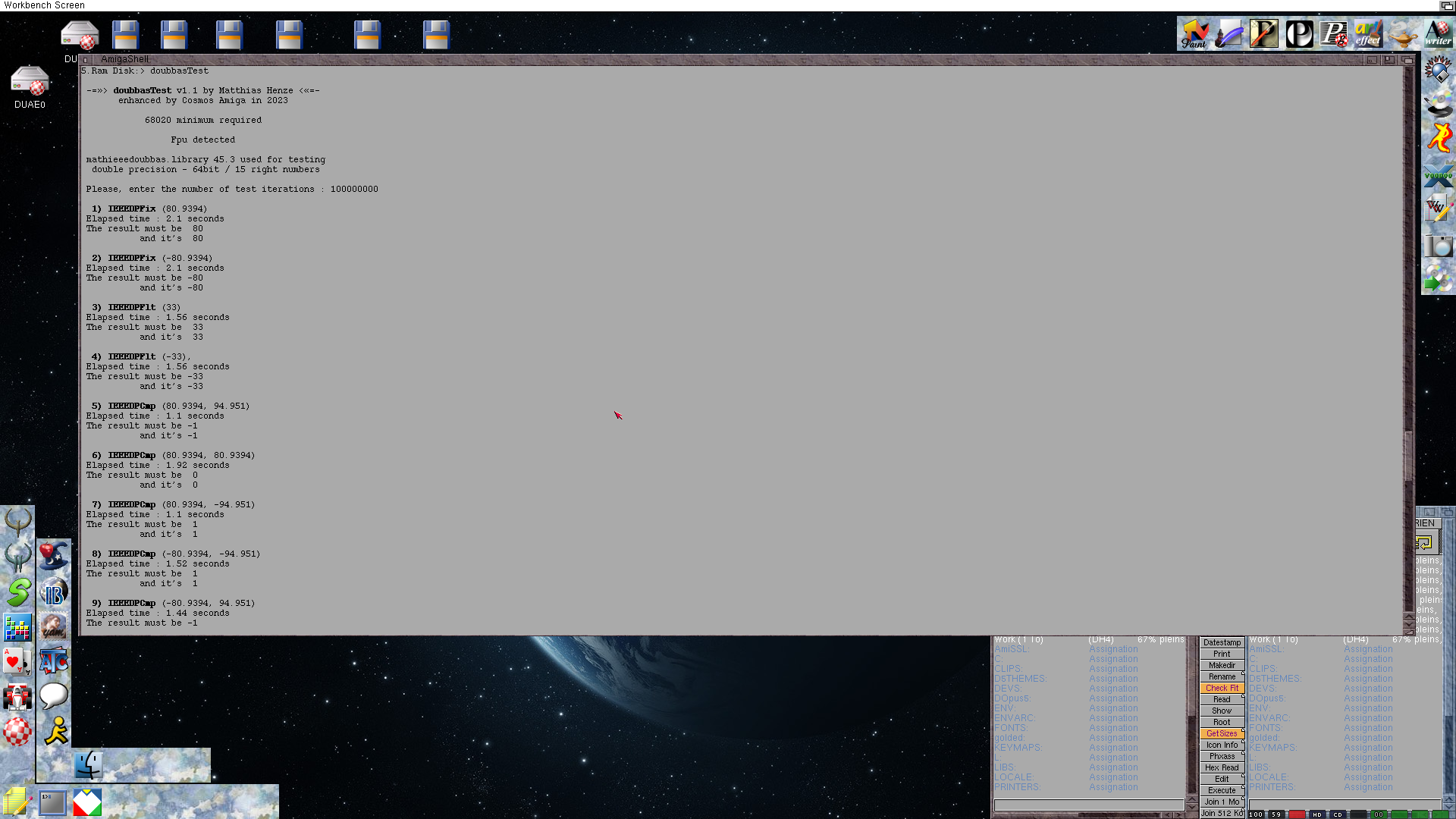Start the AmigaWriter icon
Screen dimensions: 1456x819
(x=1438, y=34)
